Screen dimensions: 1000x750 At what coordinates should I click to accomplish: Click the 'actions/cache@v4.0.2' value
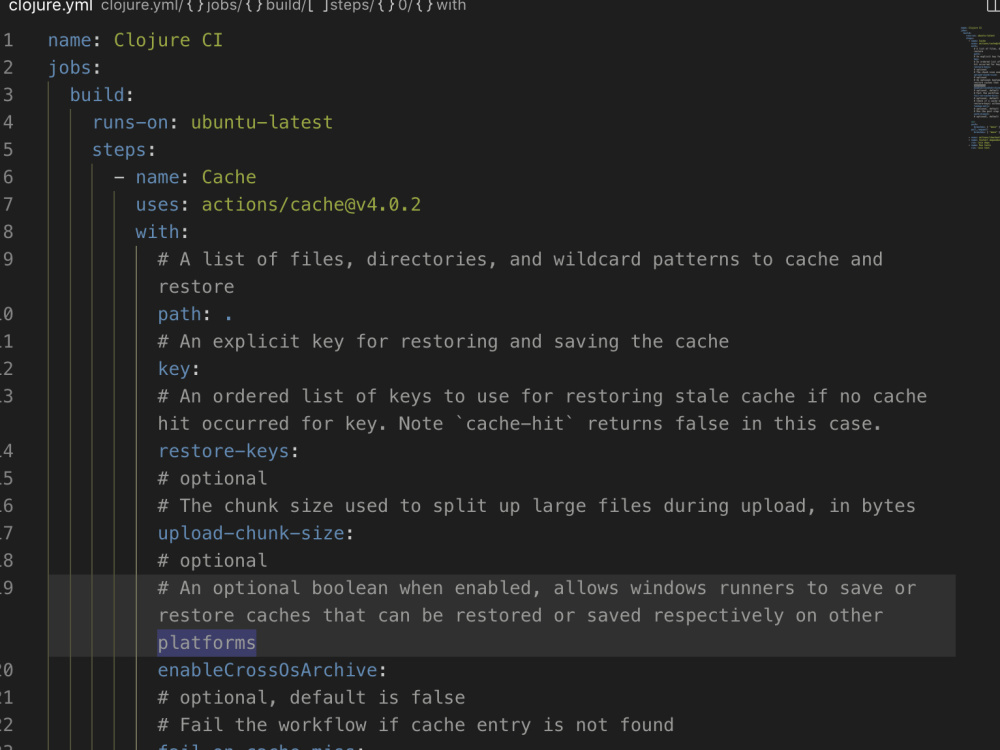(x=311, y=205)
